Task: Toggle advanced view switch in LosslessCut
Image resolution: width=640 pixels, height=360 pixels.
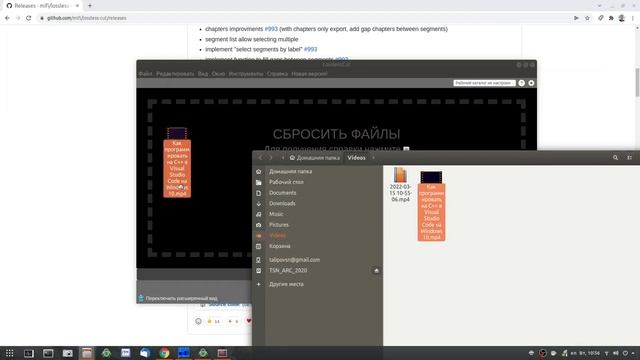Action: point(141,298)
